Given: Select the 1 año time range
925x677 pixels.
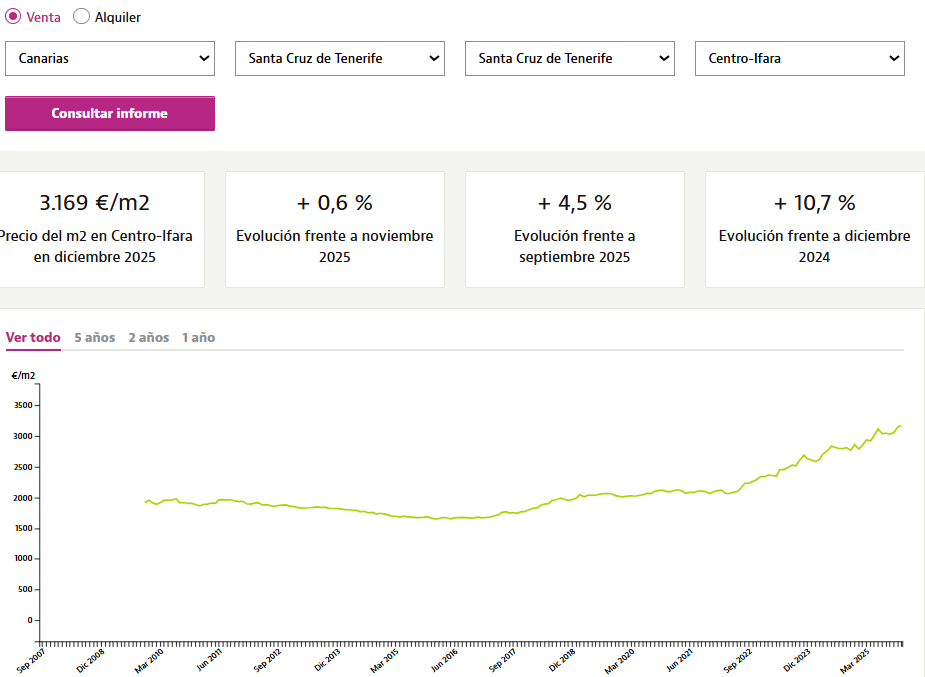Looking at the screenshot, I should (x=198, y=337).
